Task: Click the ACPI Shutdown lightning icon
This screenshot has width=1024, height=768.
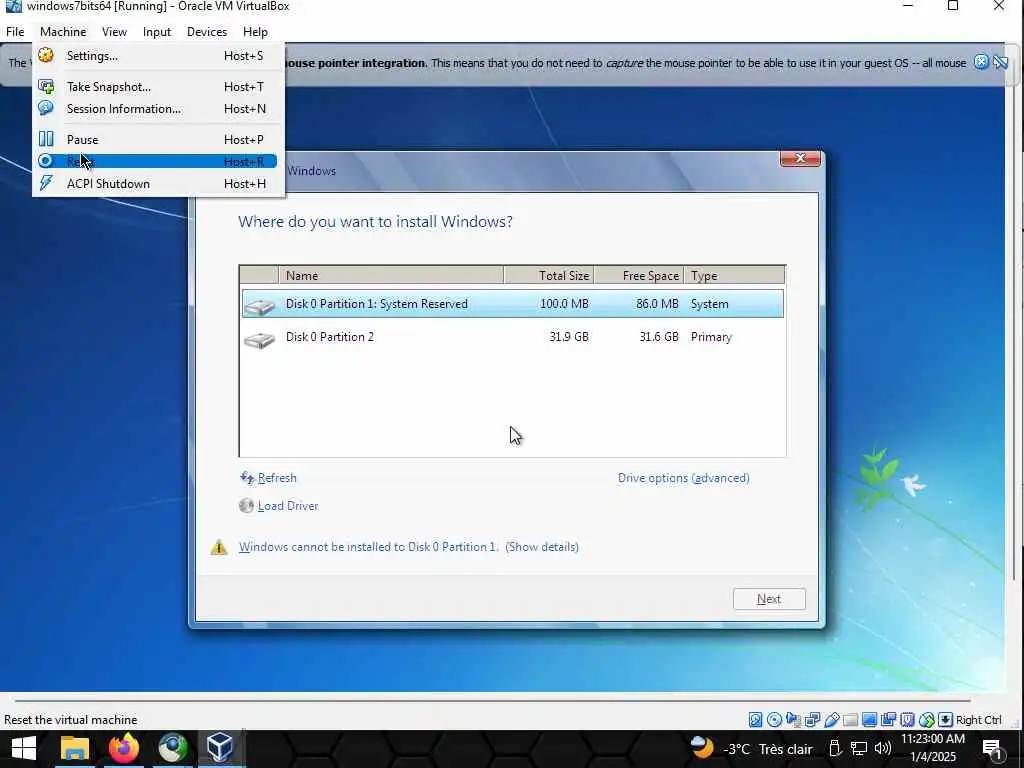Action: point(46,183)
